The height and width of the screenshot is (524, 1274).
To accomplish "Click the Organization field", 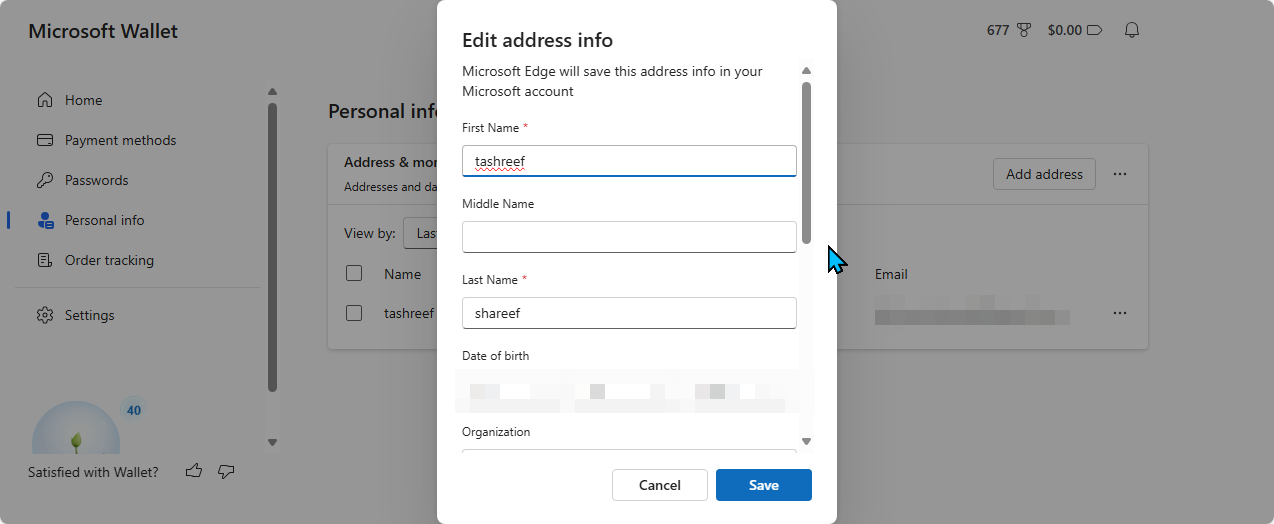I will 629,452.
